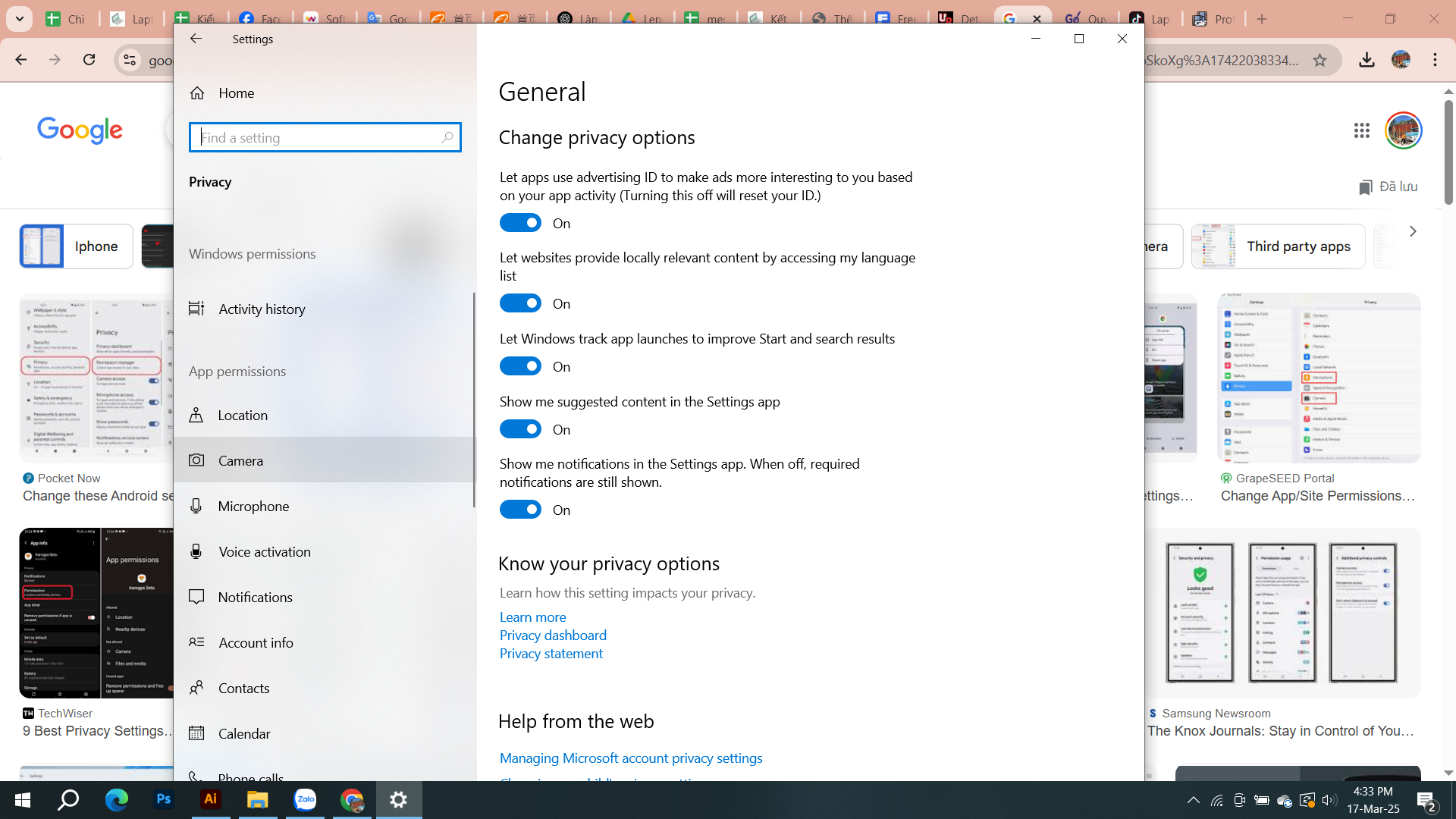This screenshot has height=819, width=1456.
Task: Click the Find a setting search box
Action: (318, 137)
